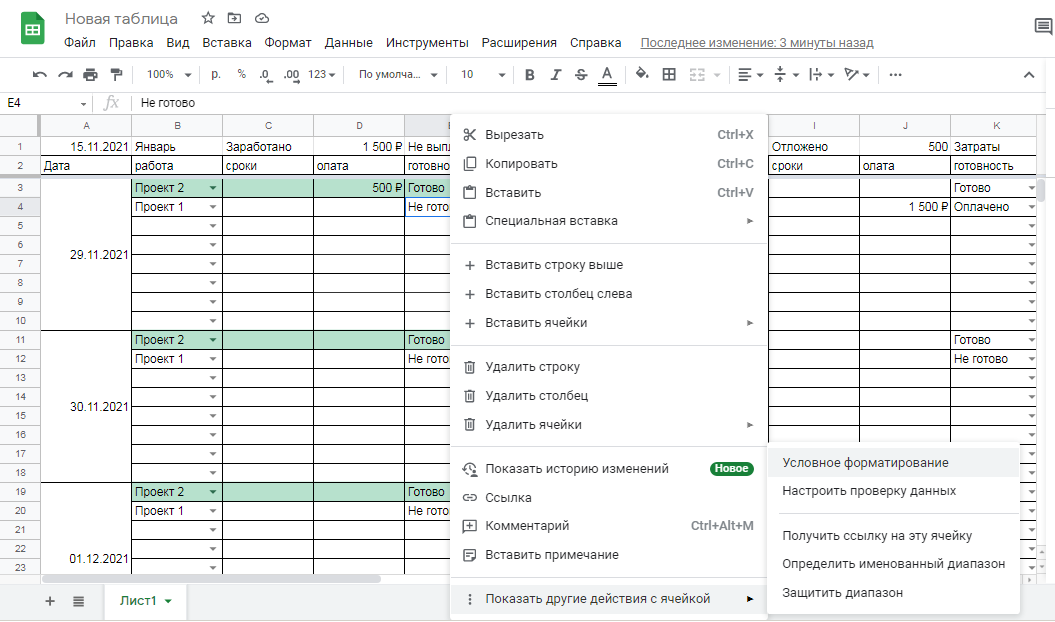Image resolution: width=1055 pixels, height=622 pixels.
Task: Select Удалить столбец
Action: coord(608,396)
